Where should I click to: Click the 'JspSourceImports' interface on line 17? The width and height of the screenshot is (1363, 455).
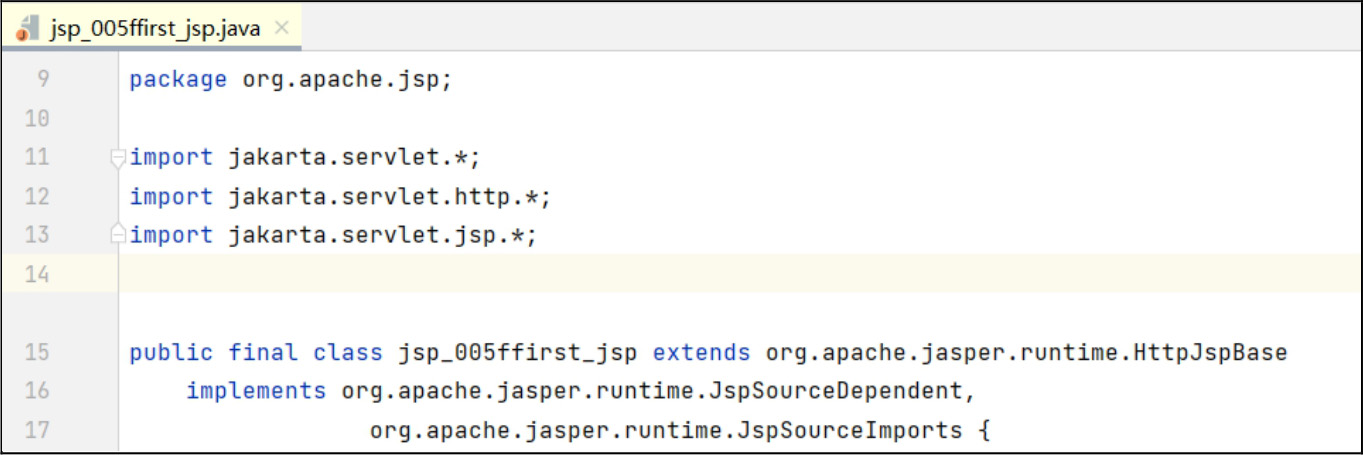[850, 430]
